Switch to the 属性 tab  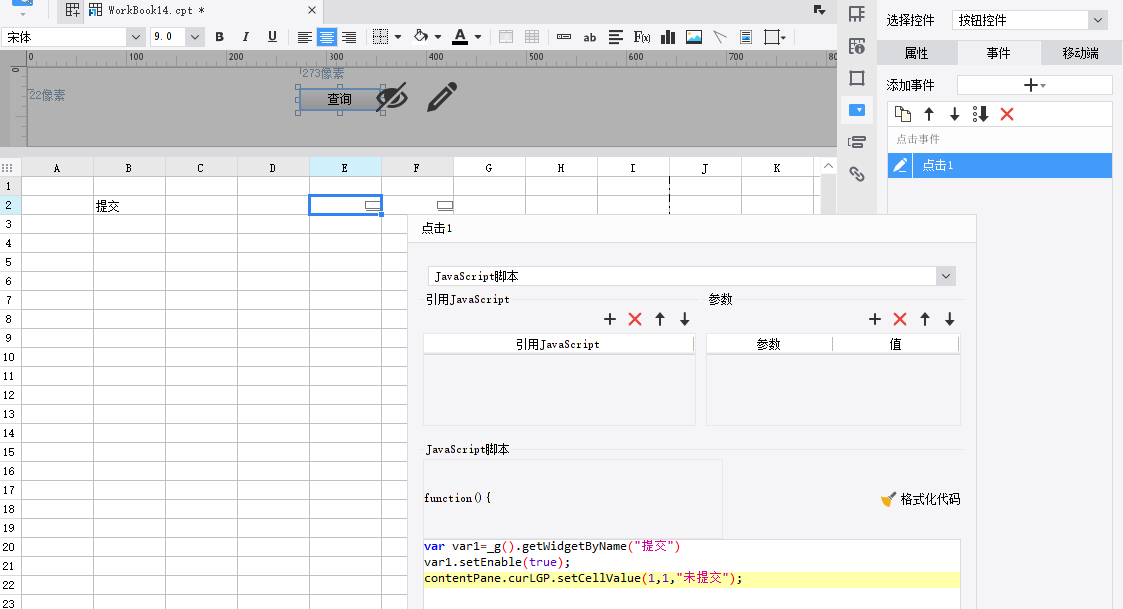point(917,53)
